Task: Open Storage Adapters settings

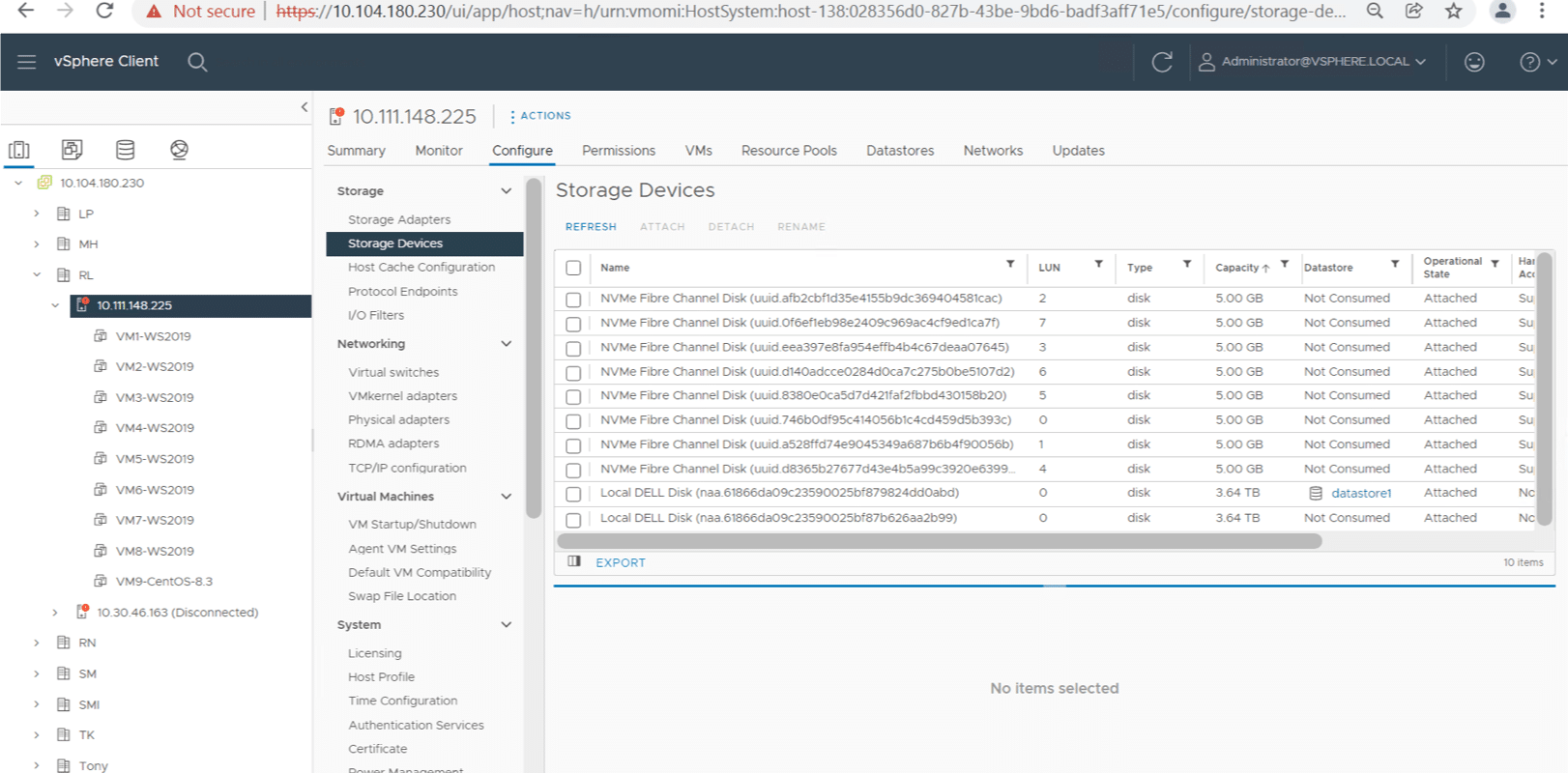Action: click(399, 219)
